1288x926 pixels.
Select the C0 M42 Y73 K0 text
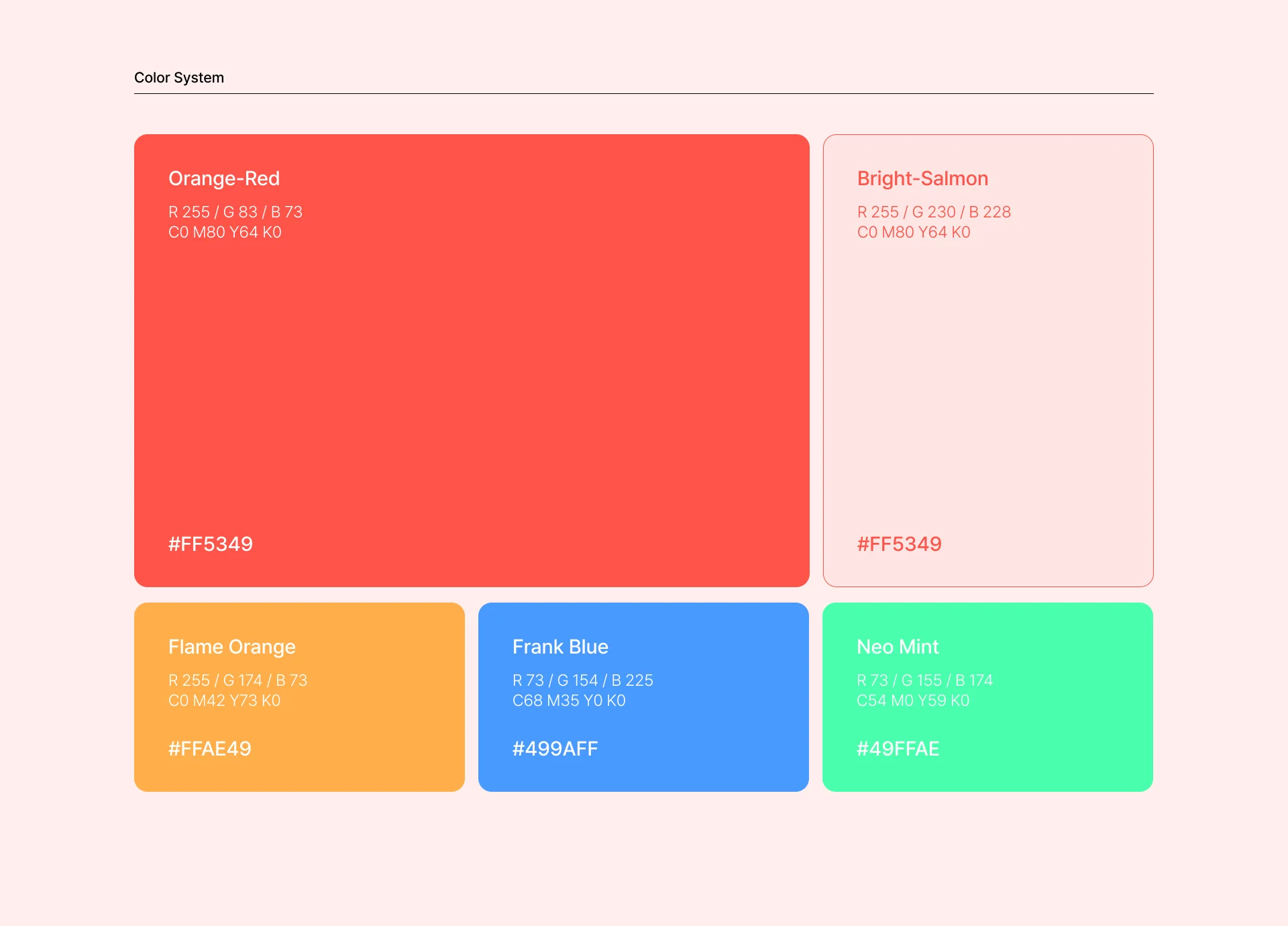tap(225, 701)
